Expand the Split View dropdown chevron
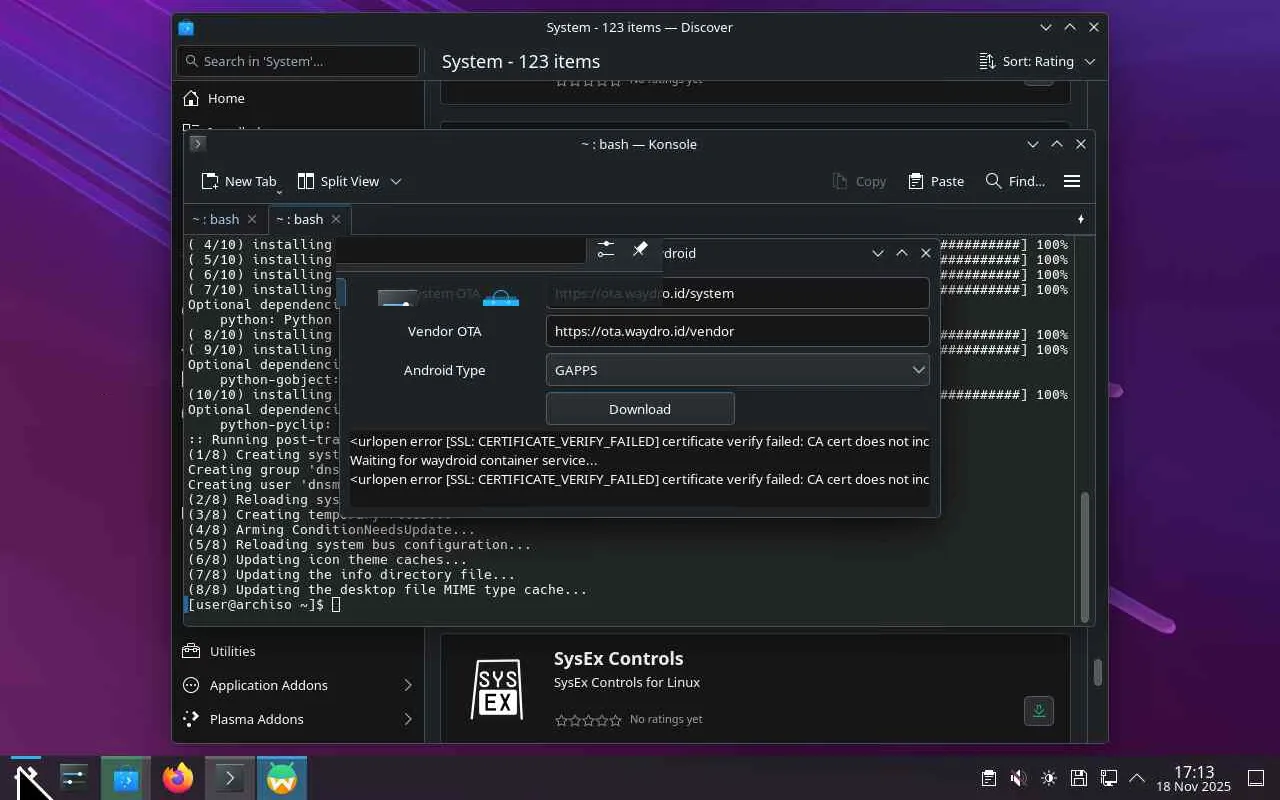Viewport: 1280px width, 800px height. (396, 181)
